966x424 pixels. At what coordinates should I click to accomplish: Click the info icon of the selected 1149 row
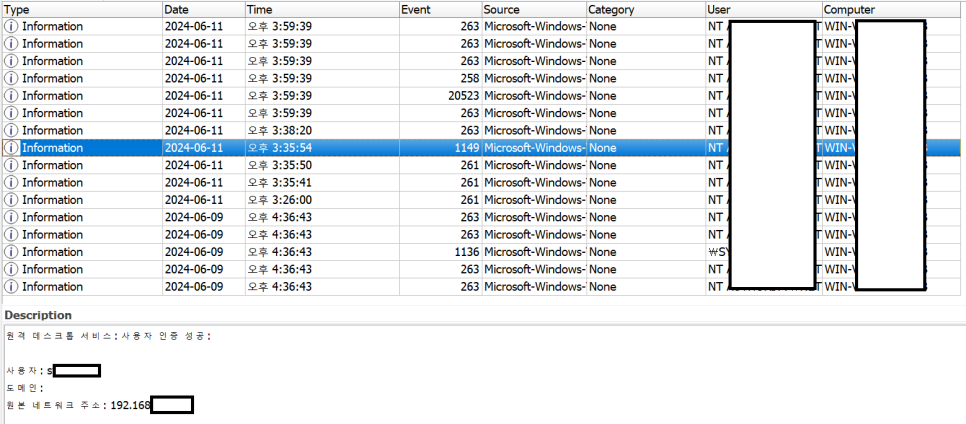[11, 148]
